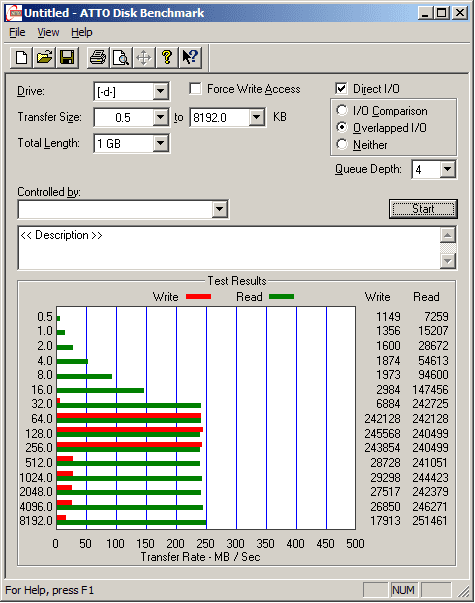The image size is (475, 603).
Task: Maximize the ATTO Disk Benchmark window
Action: [442, 13]
